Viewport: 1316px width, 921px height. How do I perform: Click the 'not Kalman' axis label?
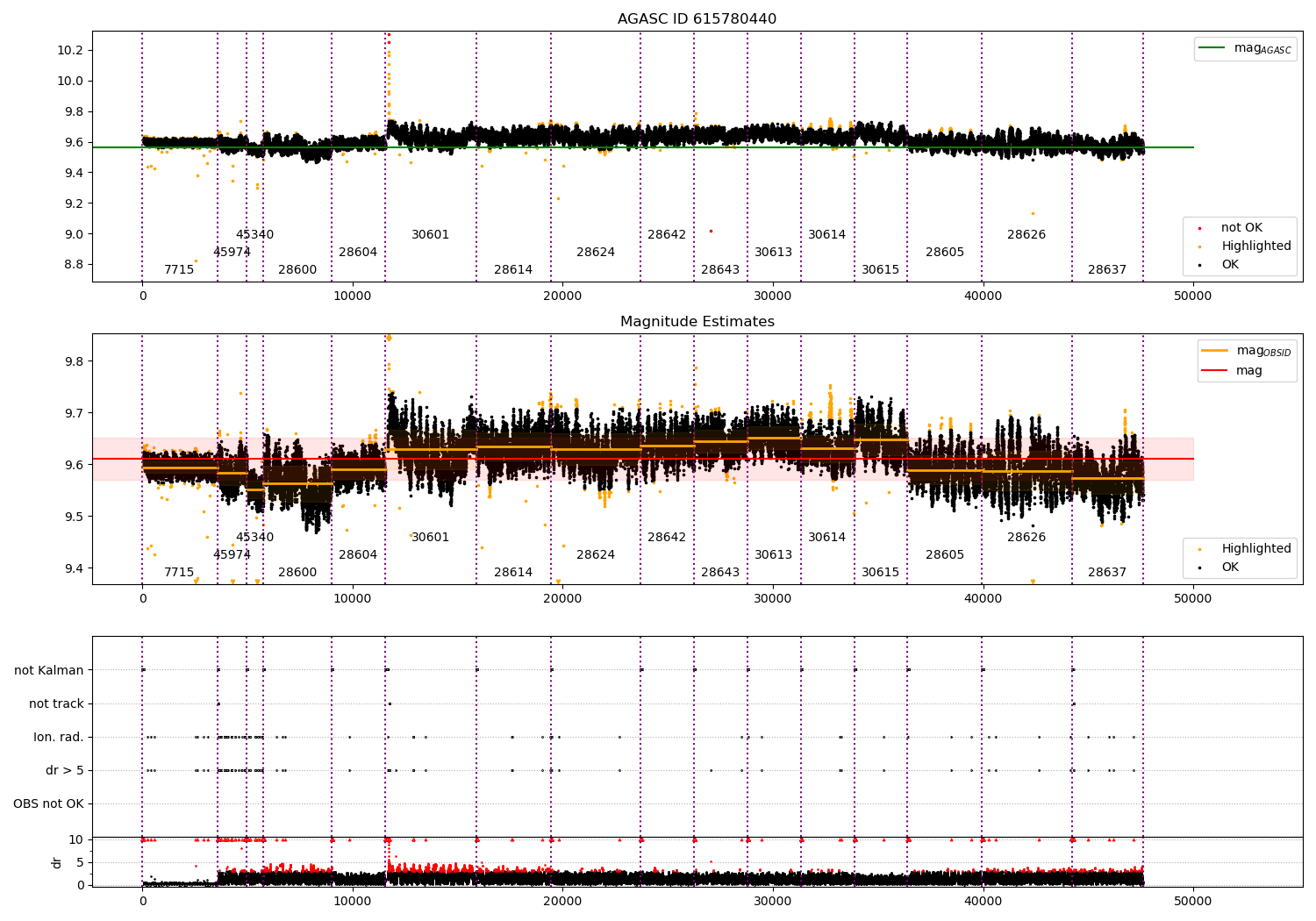coord(49,671)
